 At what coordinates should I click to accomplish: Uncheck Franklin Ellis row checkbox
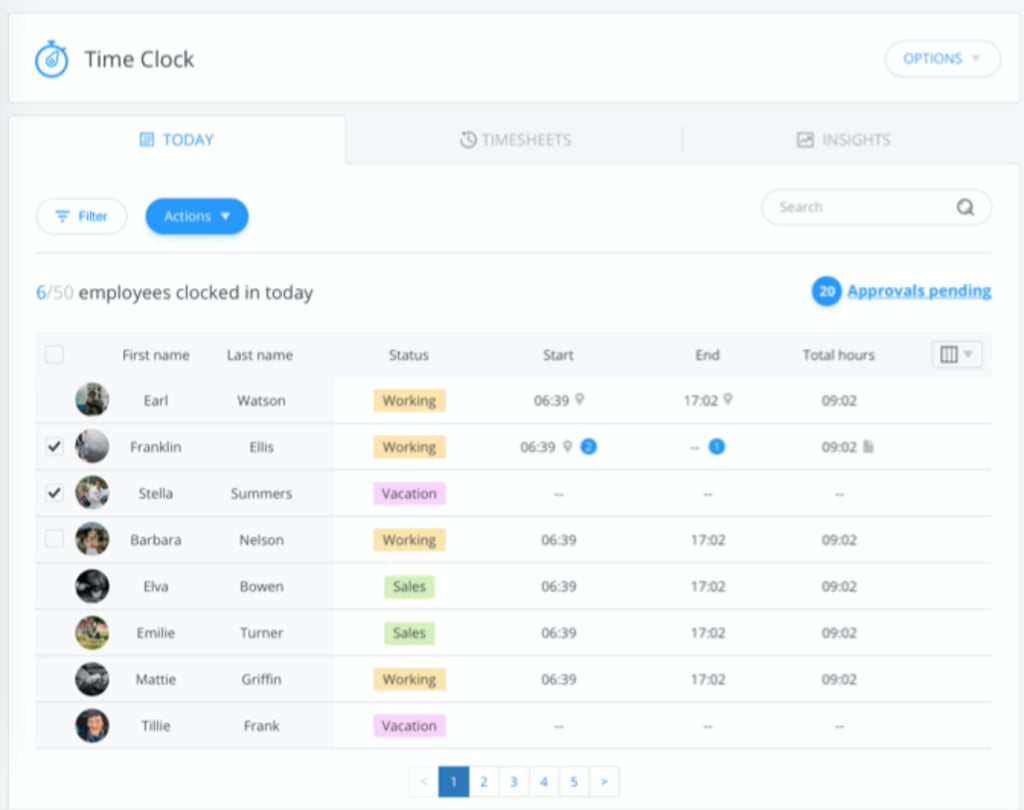(54, 447)
